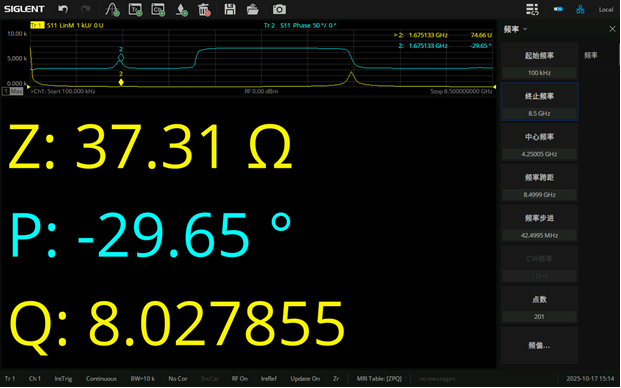This screenshot has height=388, width=621.
Task: Click the Redo arrow icon
Action: tap(86, 9)
